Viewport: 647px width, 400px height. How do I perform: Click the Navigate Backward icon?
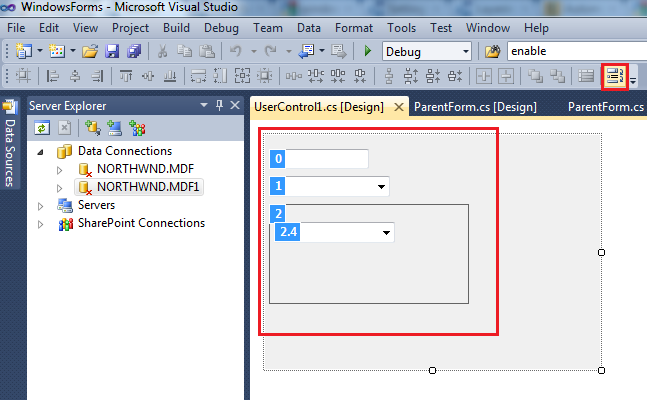pyautogui.click(x=307, y=51)
